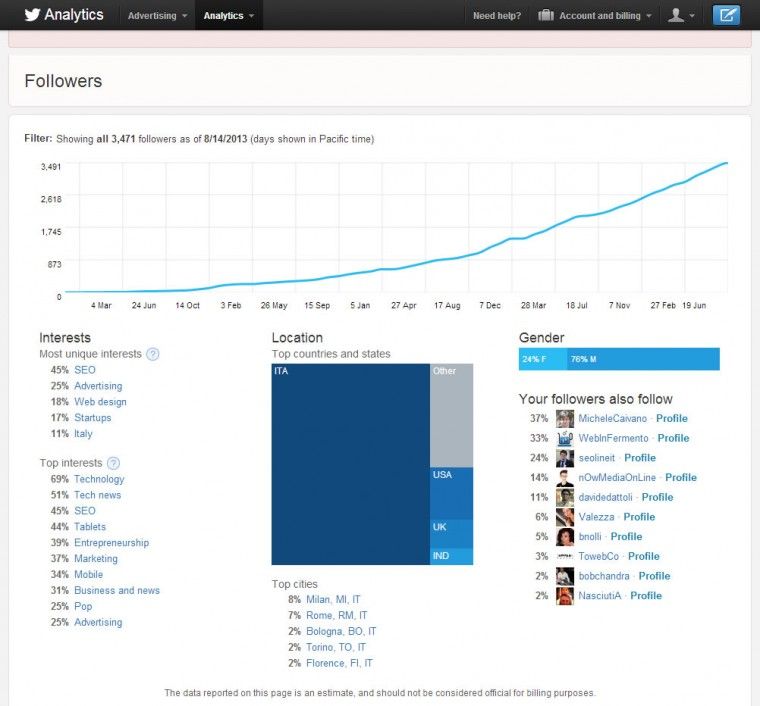Open the compose new tweet button

click(x=726, y=15)
